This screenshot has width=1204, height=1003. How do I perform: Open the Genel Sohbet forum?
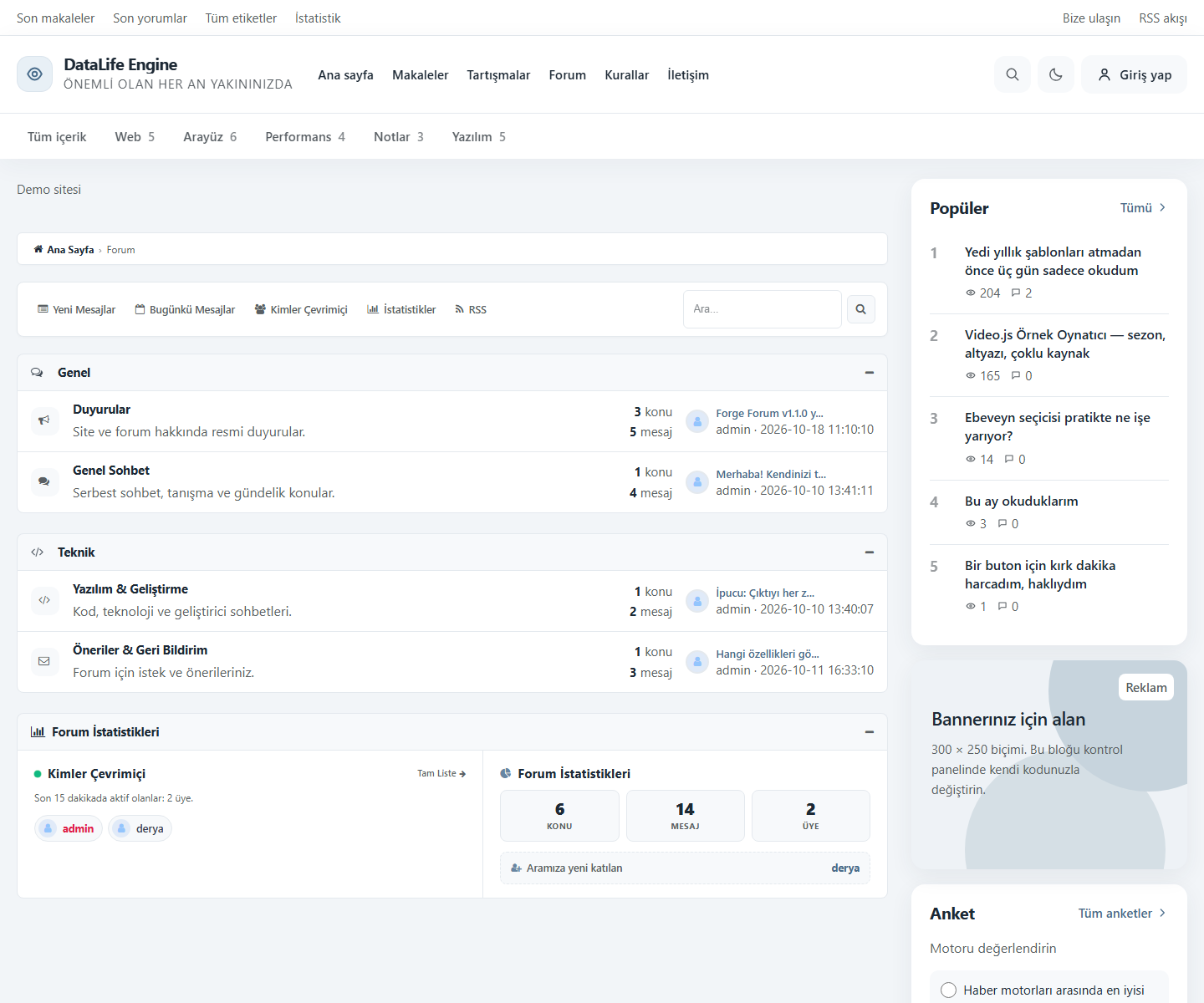point(111,471)
